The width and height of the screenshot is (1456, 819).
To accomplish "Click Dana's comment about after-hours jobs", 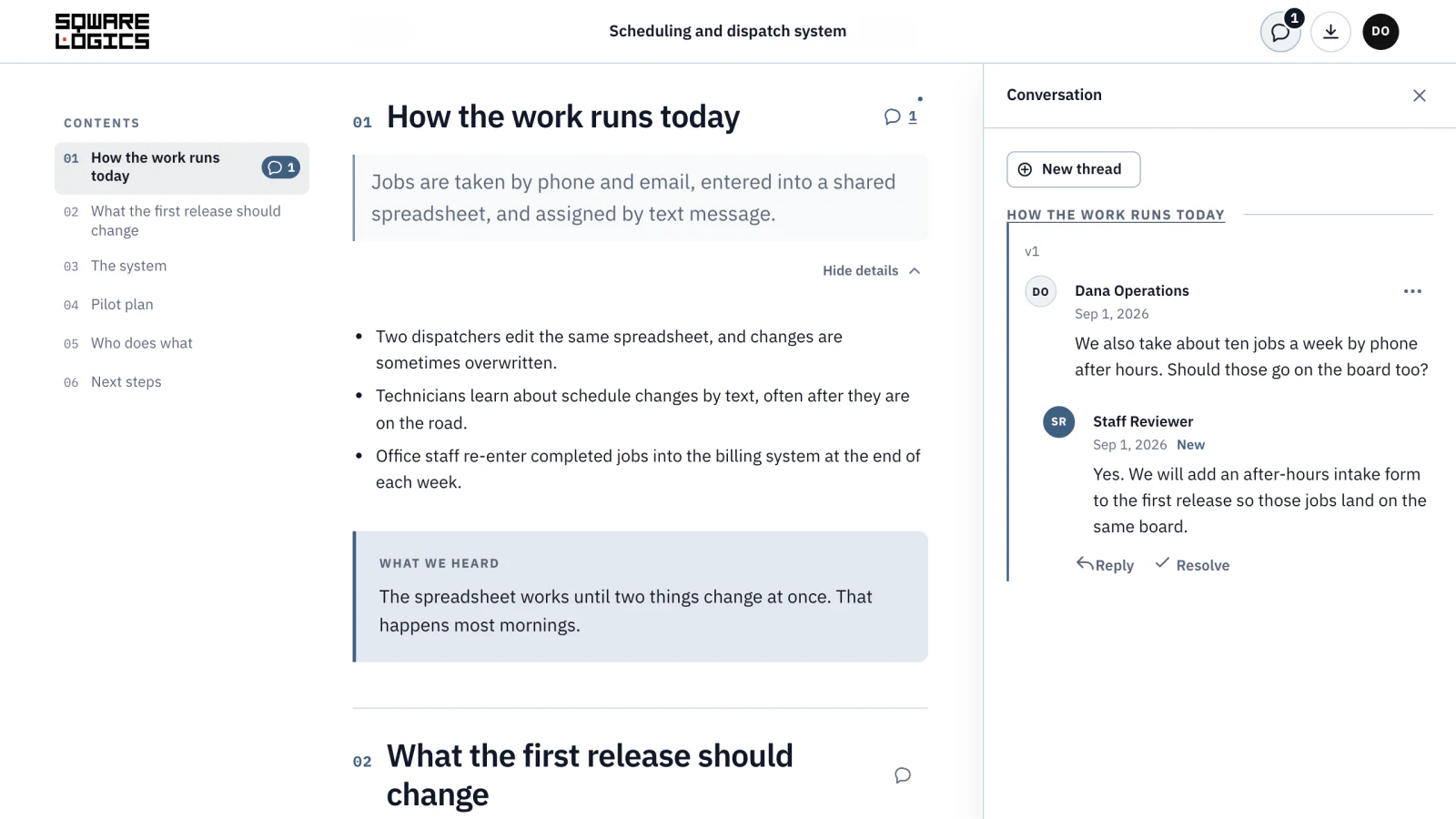I will click(x=1251, y=357).
